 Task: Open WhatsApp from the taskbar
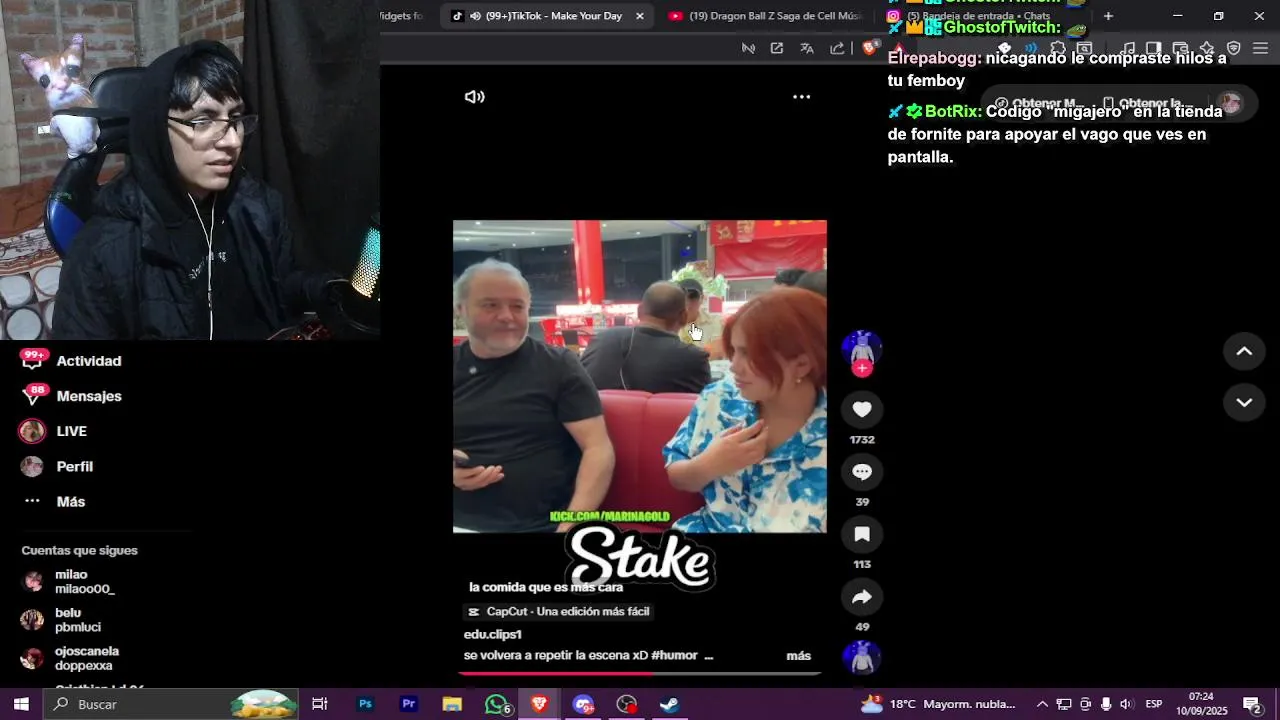click(x=496, y=704)
